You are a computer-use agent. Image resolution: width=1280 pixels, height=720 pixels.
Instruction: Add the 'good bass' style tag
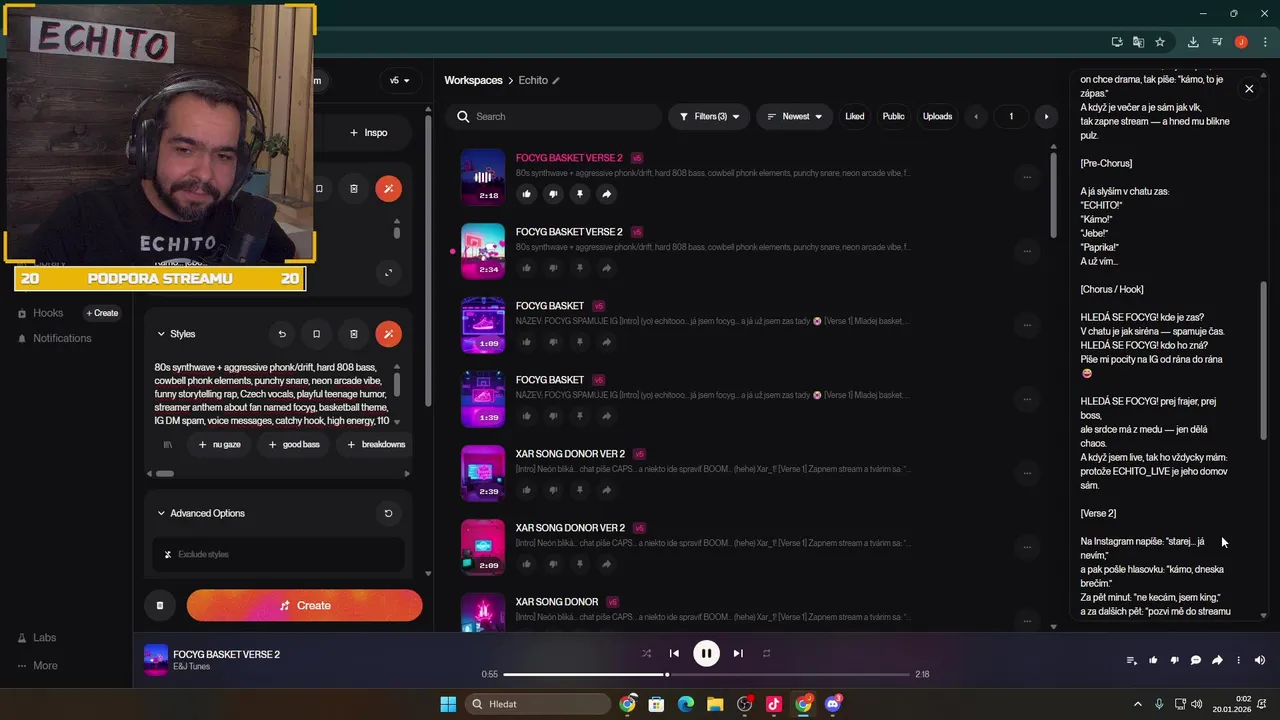tap(294, 444)
